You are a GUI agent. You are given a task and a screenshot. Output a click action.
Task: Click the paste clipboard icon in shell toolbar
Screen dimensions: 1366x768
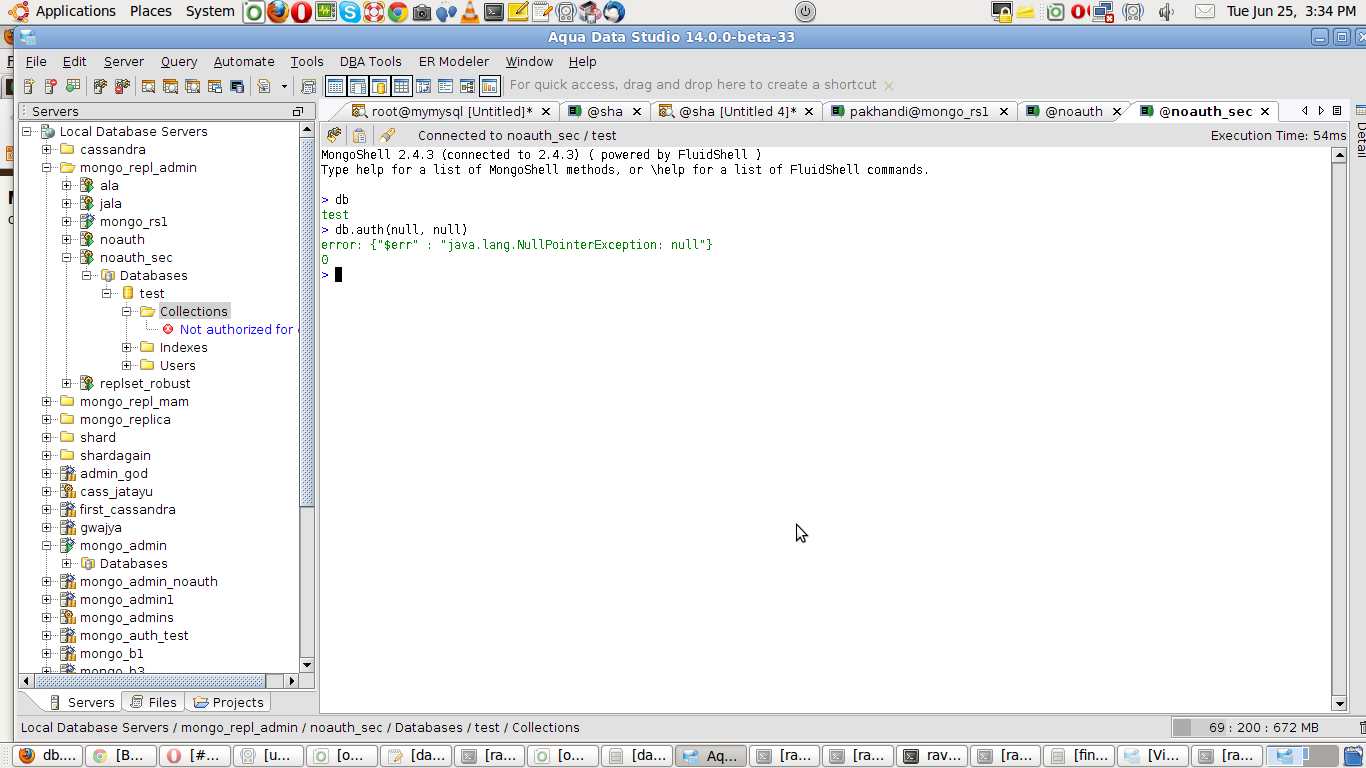[x=359, y=135]
